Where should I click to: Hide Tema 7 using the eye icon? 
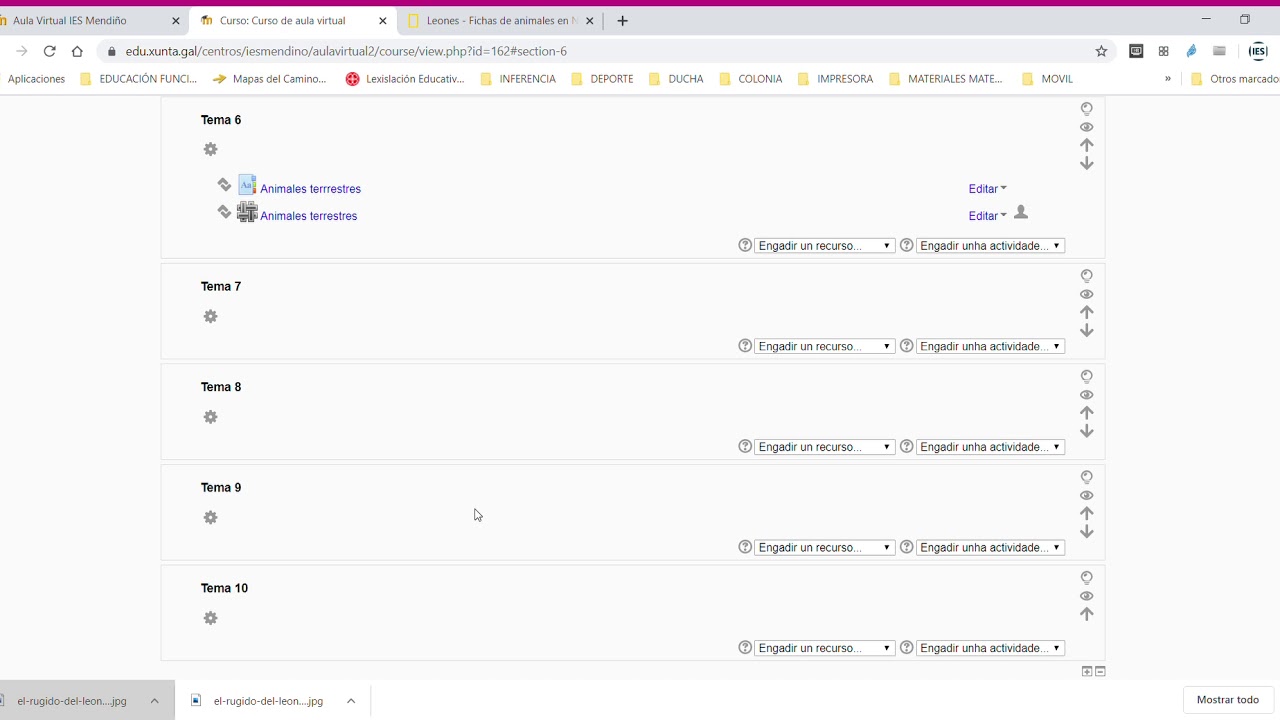click(x=1087, y=294)
